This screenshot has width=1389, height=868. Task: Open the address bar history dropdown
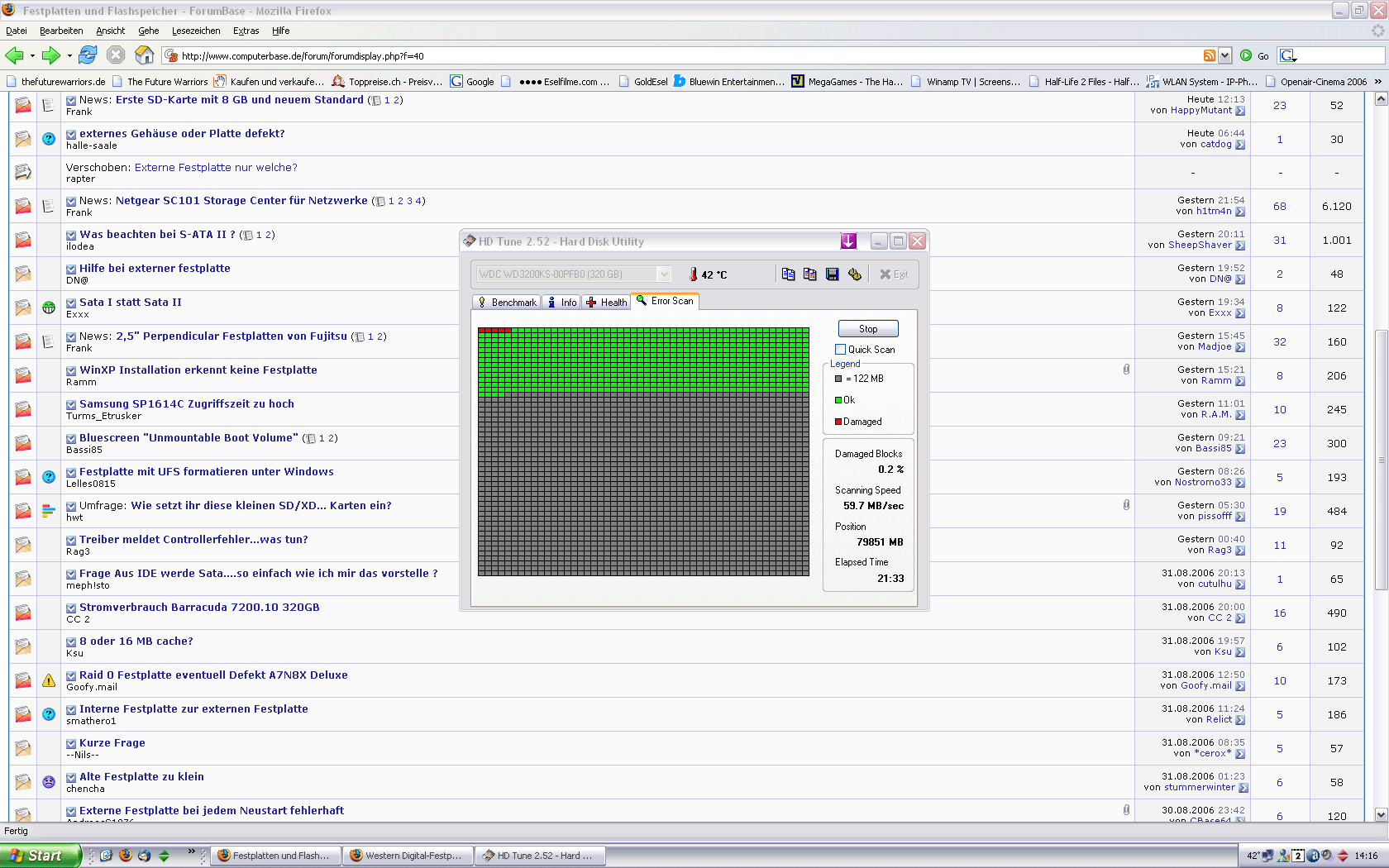pos(1225,55)
